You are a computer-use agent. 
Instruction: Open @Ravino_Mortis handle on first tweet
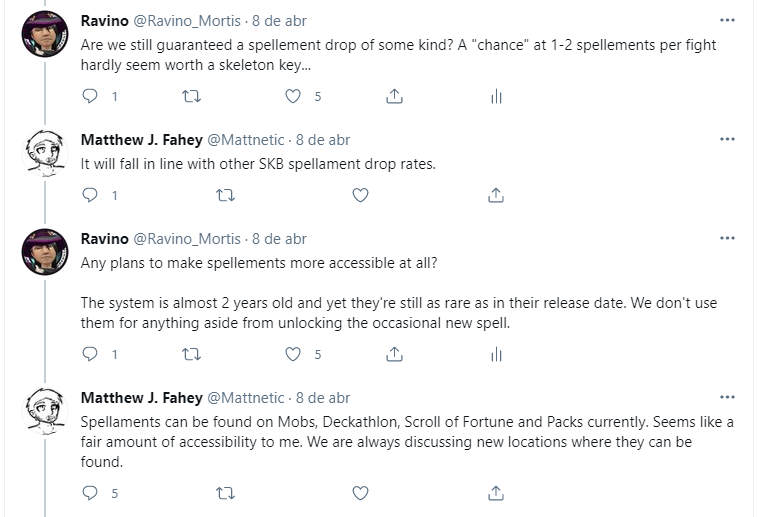coord(187,21)
